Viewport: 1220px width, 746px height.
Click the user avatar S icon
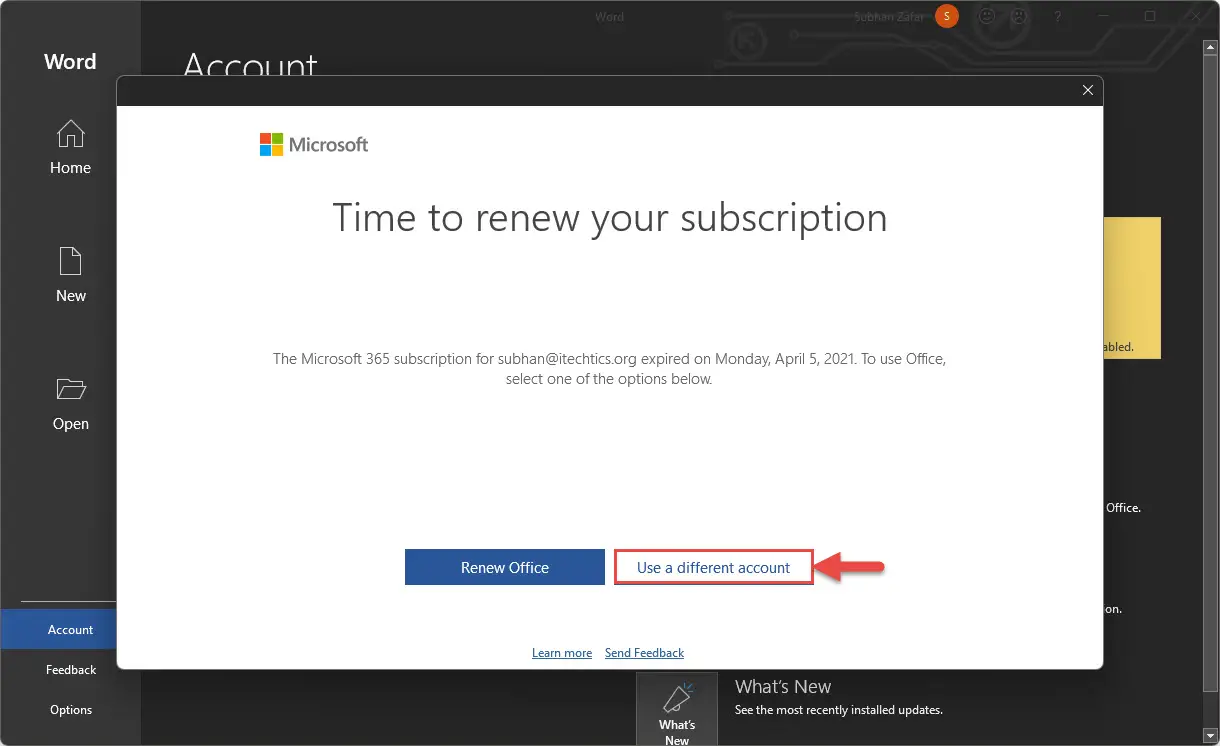coord(946,16)
